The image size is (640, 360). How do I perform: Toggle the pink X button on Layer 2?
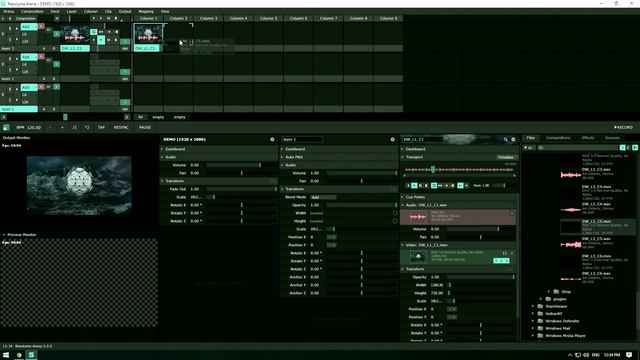[42, 57]
